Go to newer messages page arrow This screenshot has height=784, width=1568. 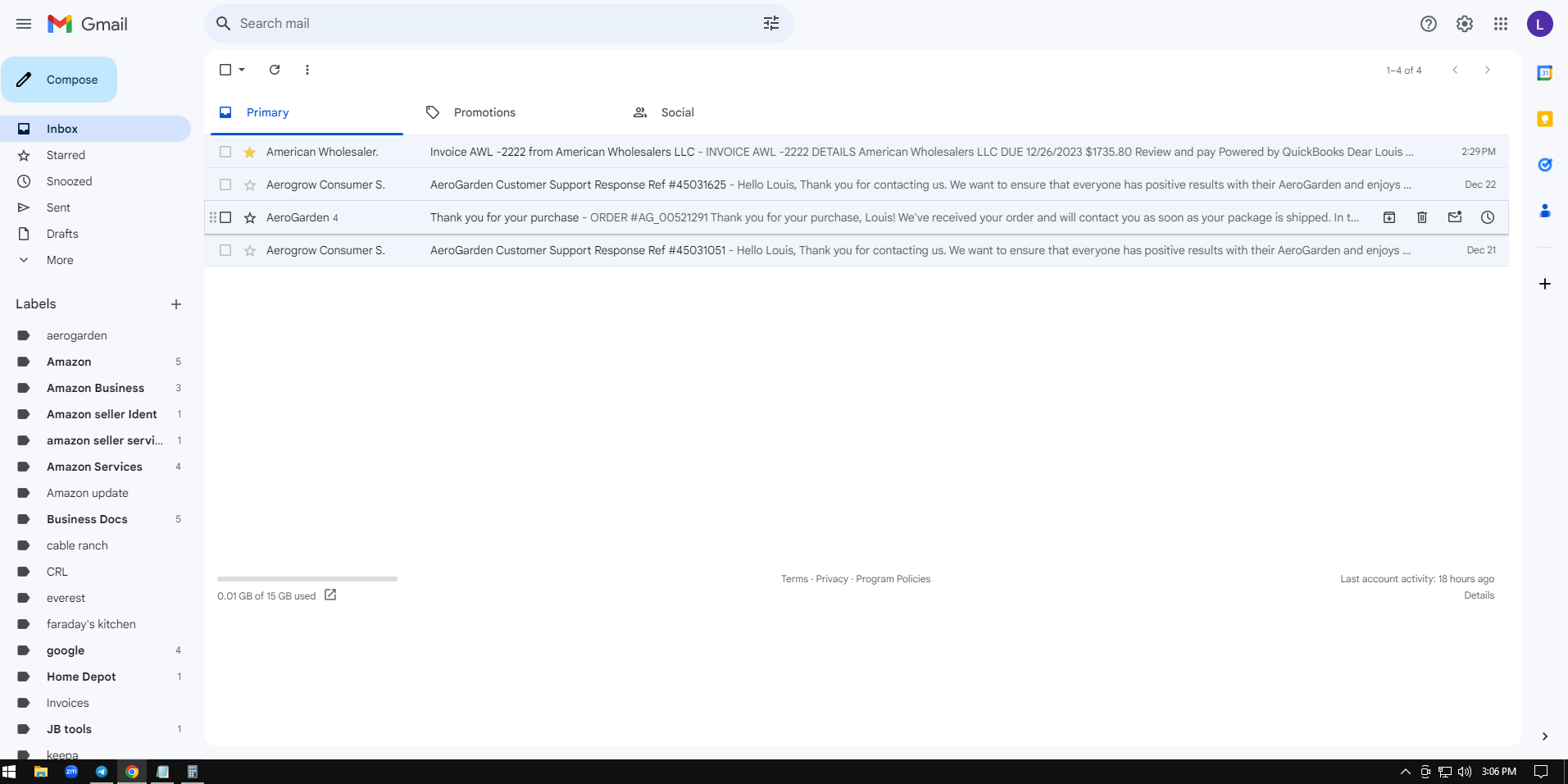point(1455,70)
